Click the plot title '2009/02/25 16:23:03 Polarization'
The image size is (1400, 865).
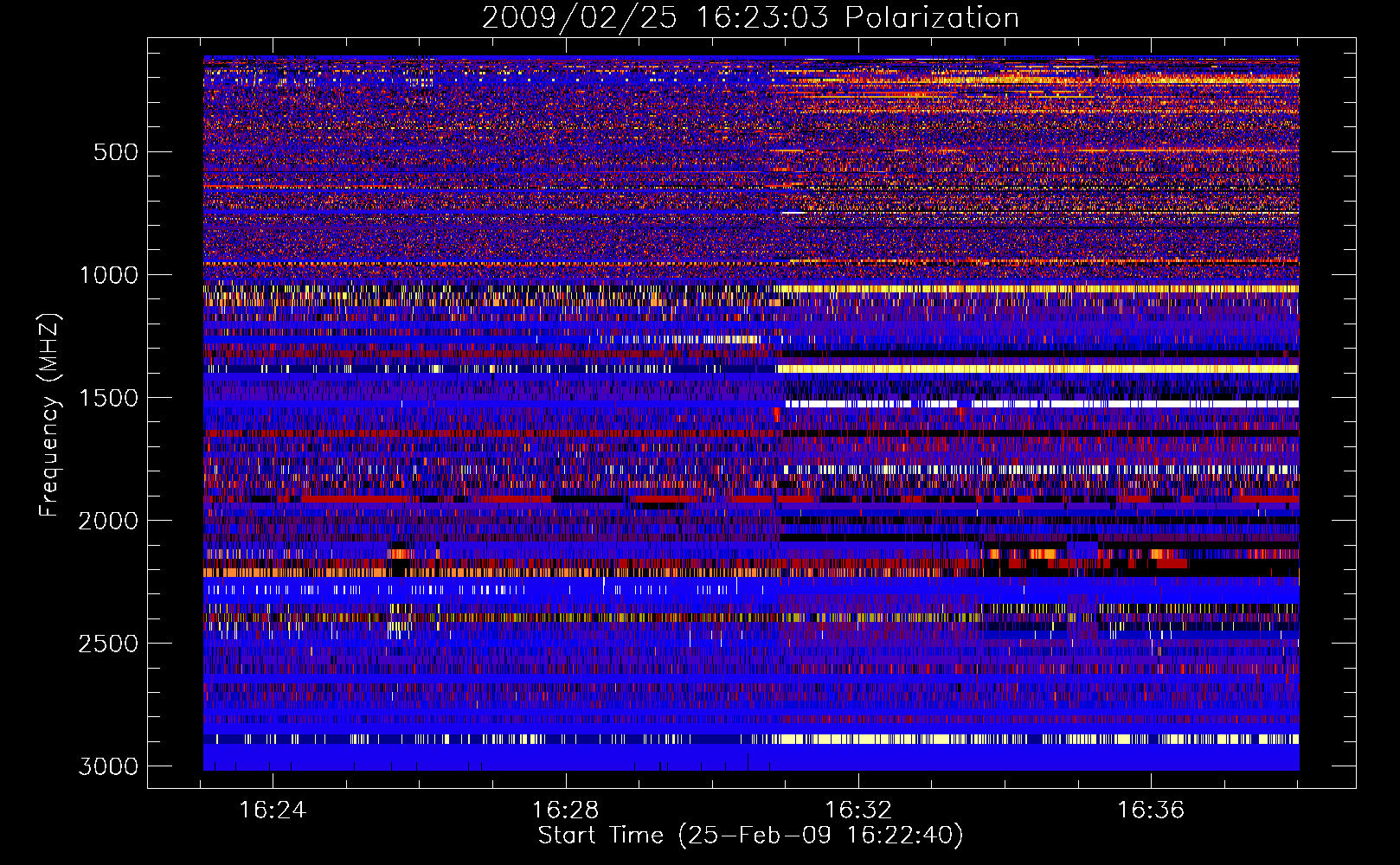pyautogui.click(x=750, y=17)
